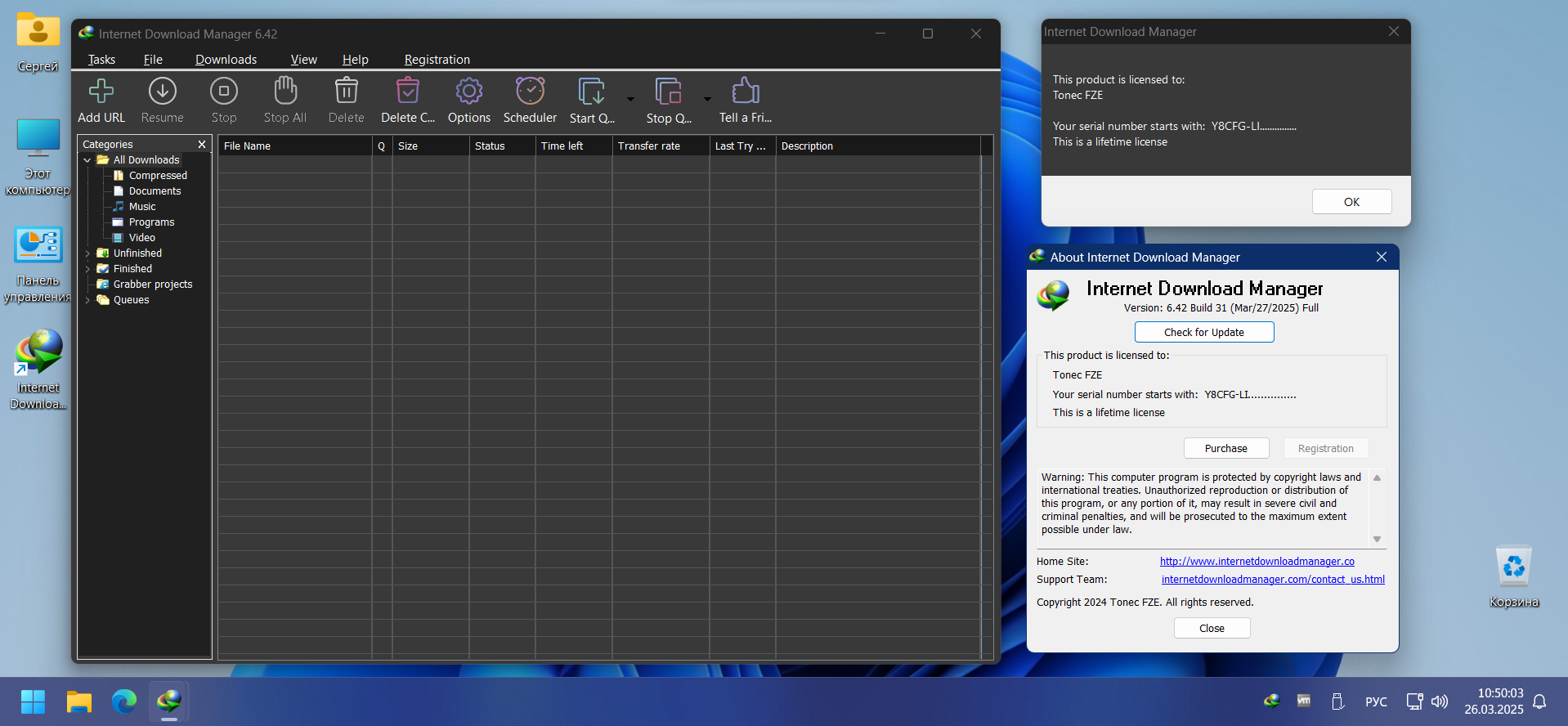
Task: Sort by Time left column header
Action: coord(574,146)
